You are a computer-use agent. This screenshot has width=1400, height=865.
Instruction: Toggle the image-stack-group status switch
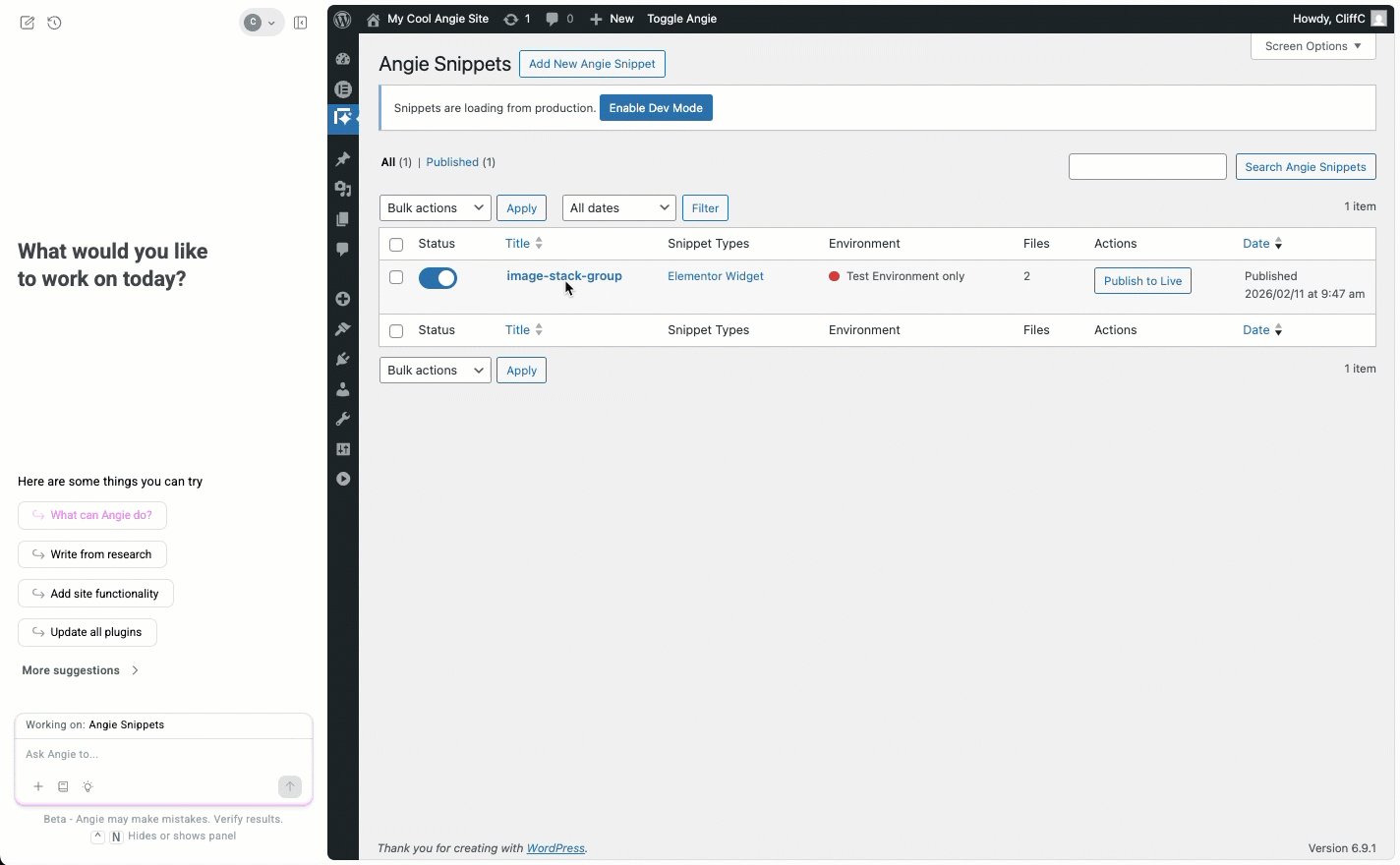(x=437, y=278)
